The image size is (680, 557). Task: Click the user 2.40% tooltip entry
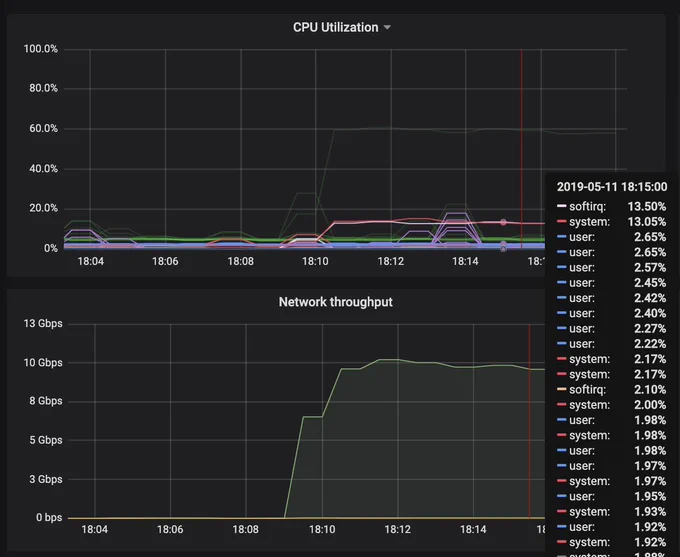pyautogui.click(x=611, y=313)
